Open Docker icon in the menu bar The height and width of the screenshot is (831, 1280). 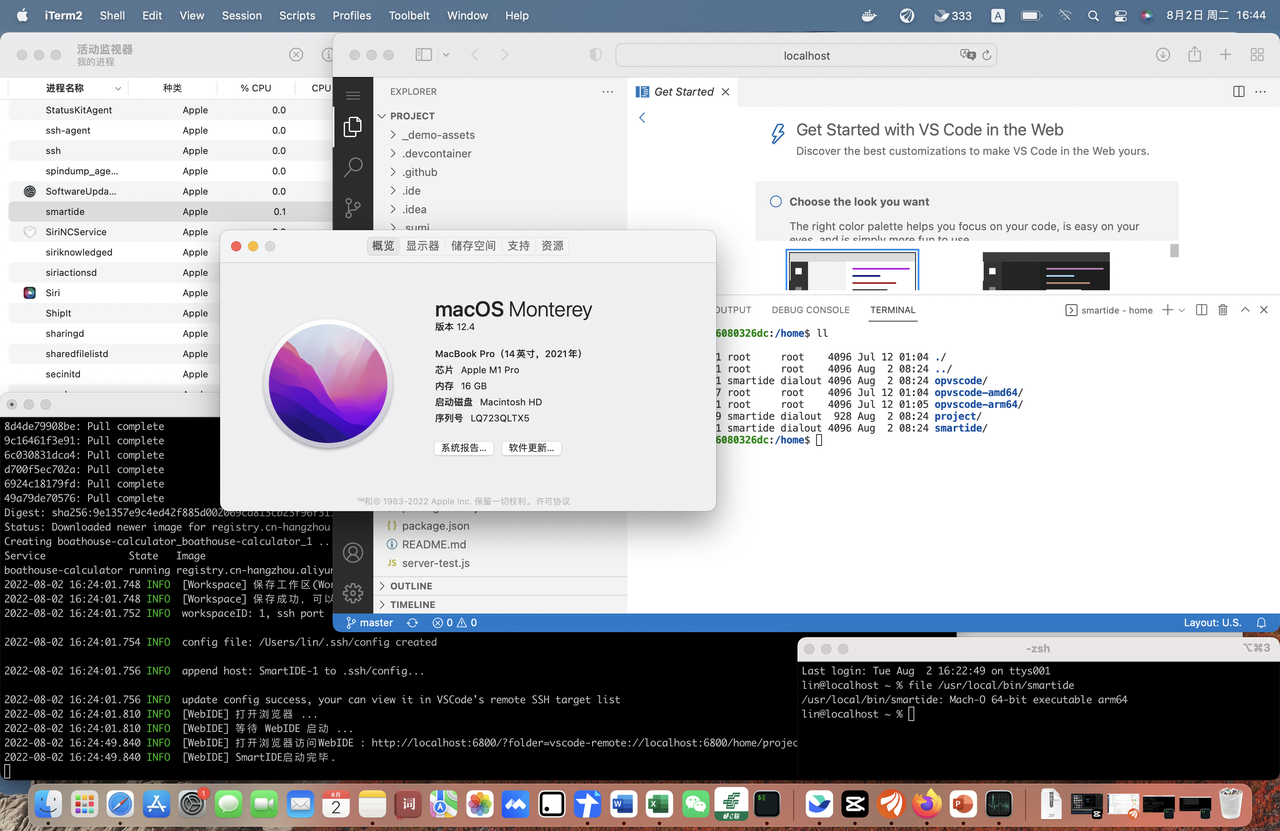[x=870, y=15]
